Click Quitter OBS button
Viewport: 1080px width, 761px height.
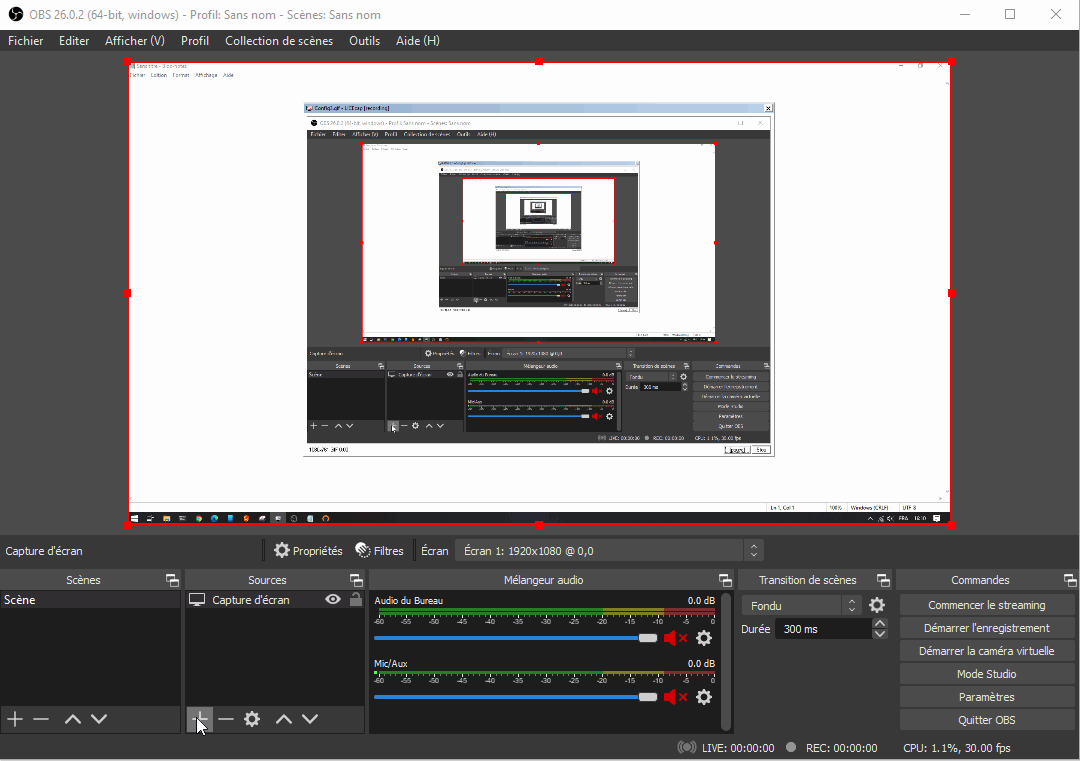[x=986, y=720]
